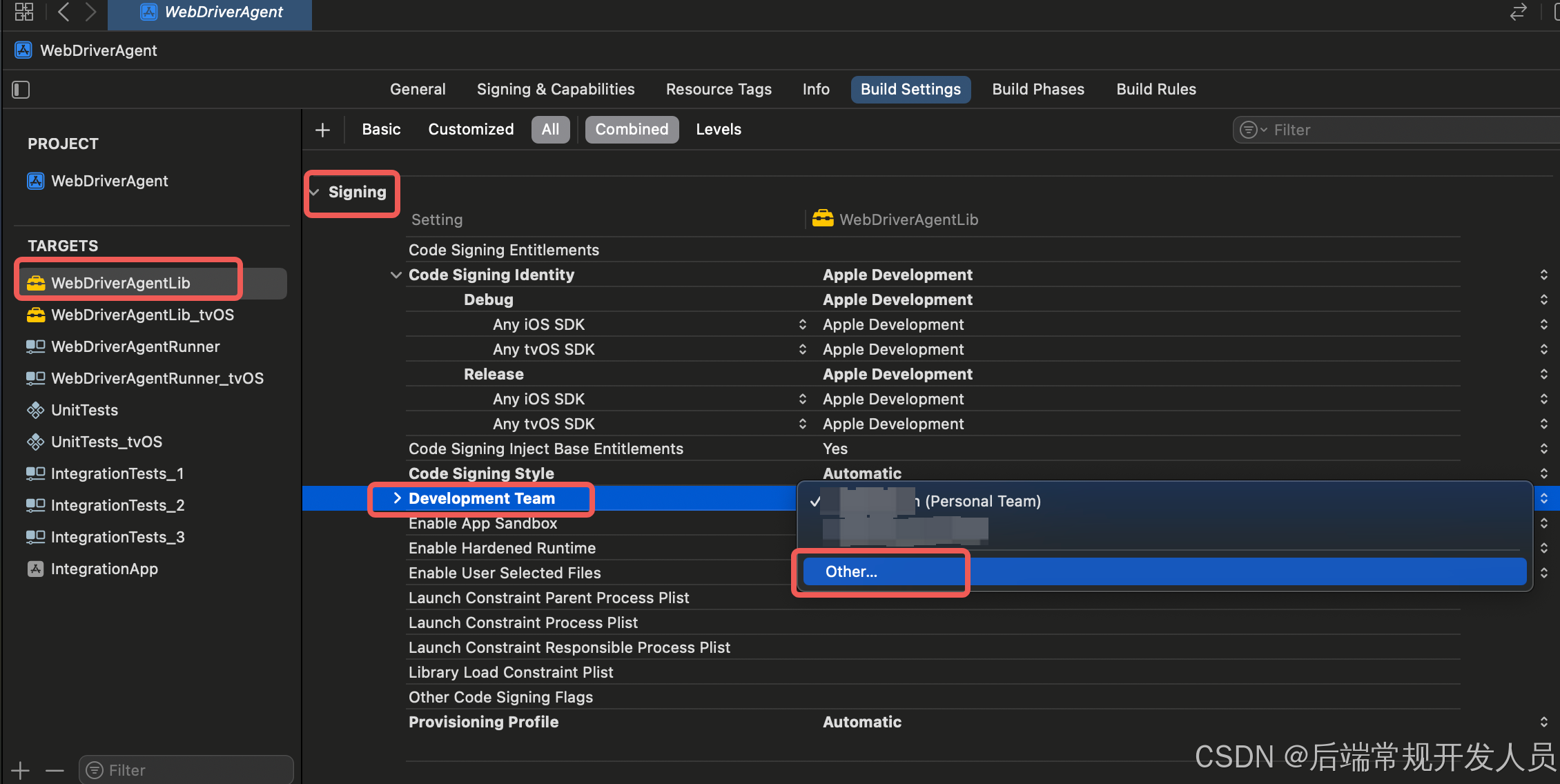The height and width of the screenshot is (784, 1560).
Task: Add a build setting with plus button
Action: pos(322,130)
